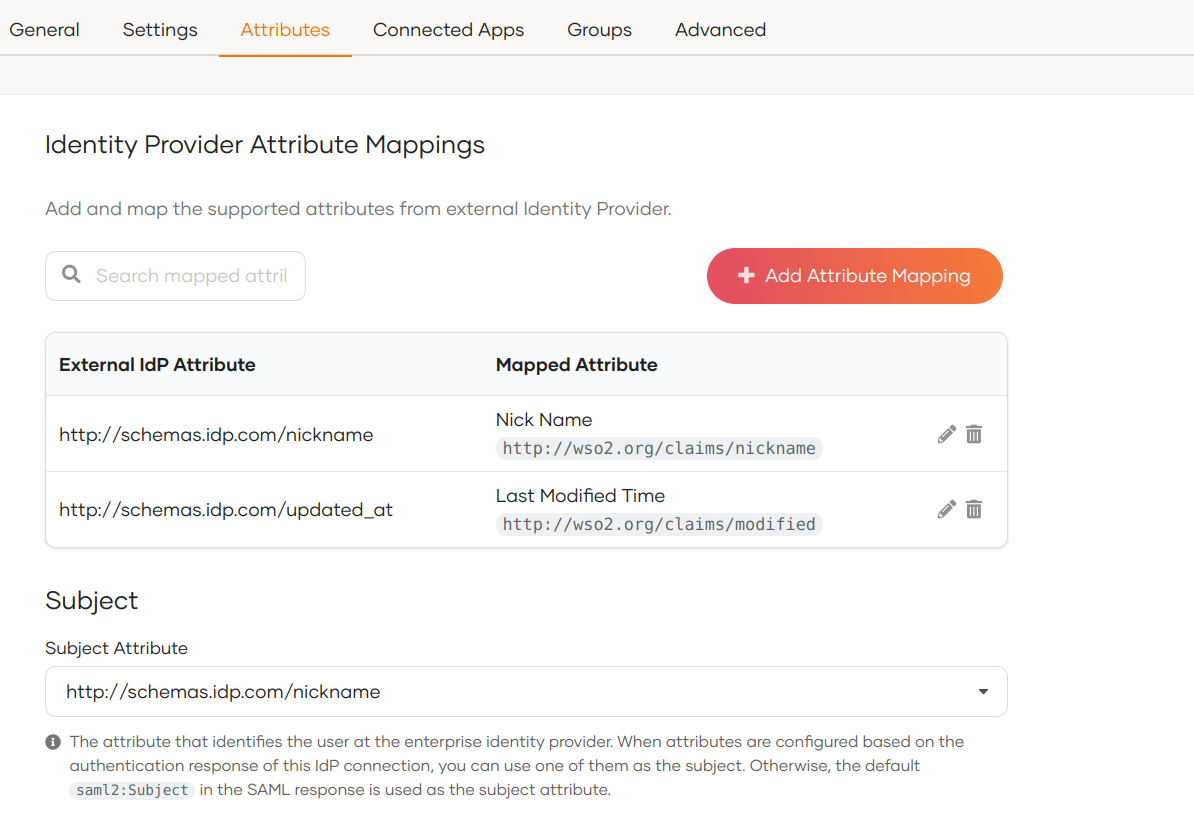Switch to the Settings tab

[x=160, y=30]
